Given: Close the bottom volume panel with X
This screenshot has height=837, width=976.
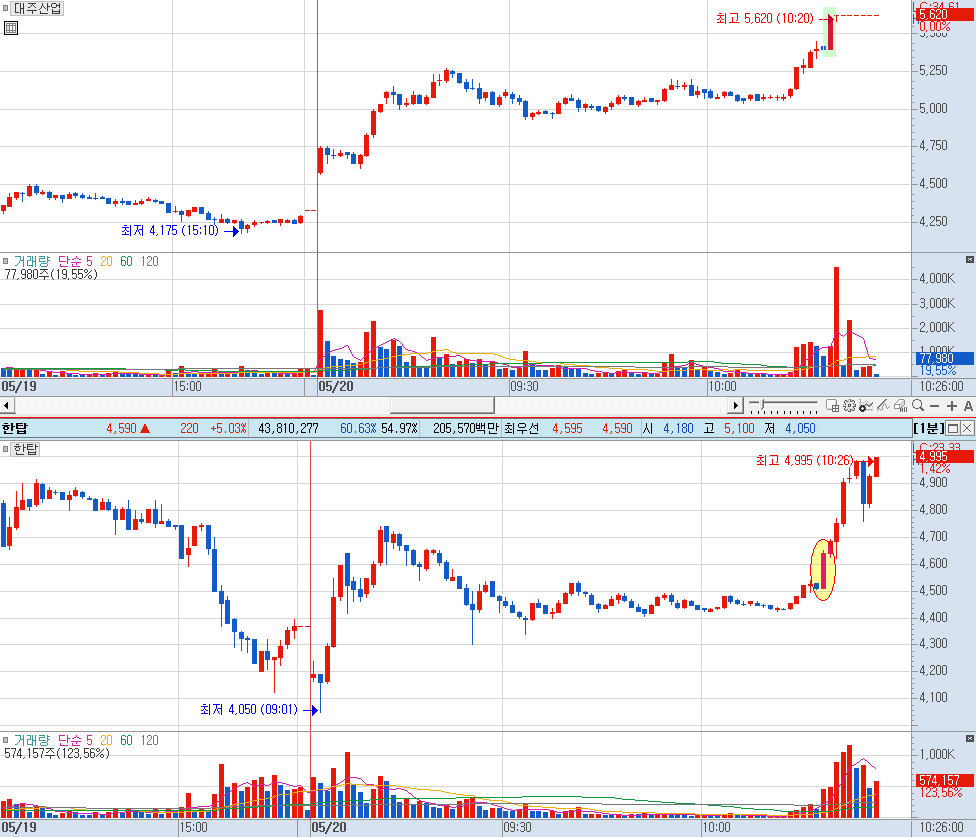Looking at the screenshot, I should (x=969, y=739).
